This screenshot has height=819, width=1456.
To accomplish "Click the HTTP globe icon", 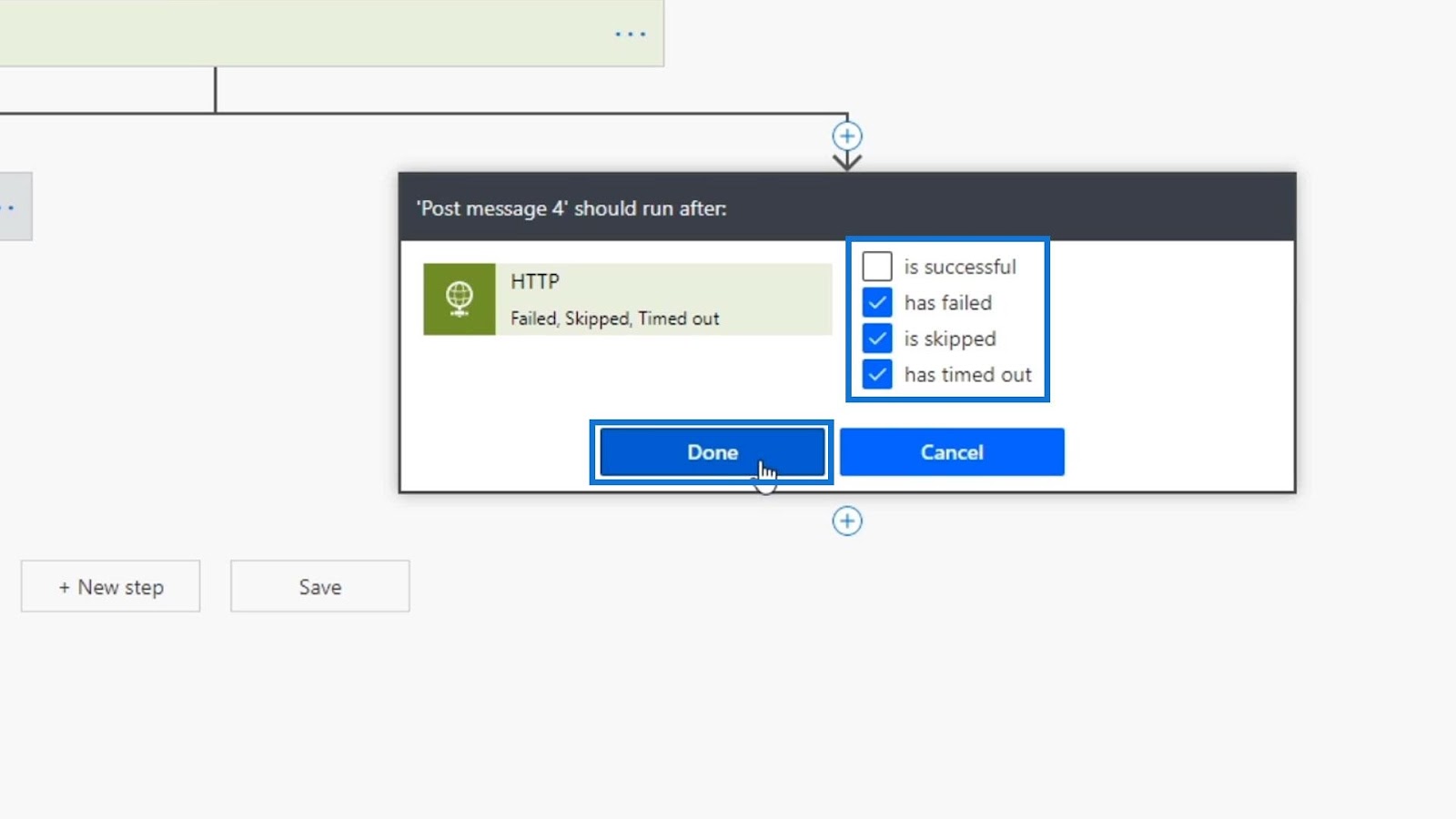I will [x=460, y=299].
